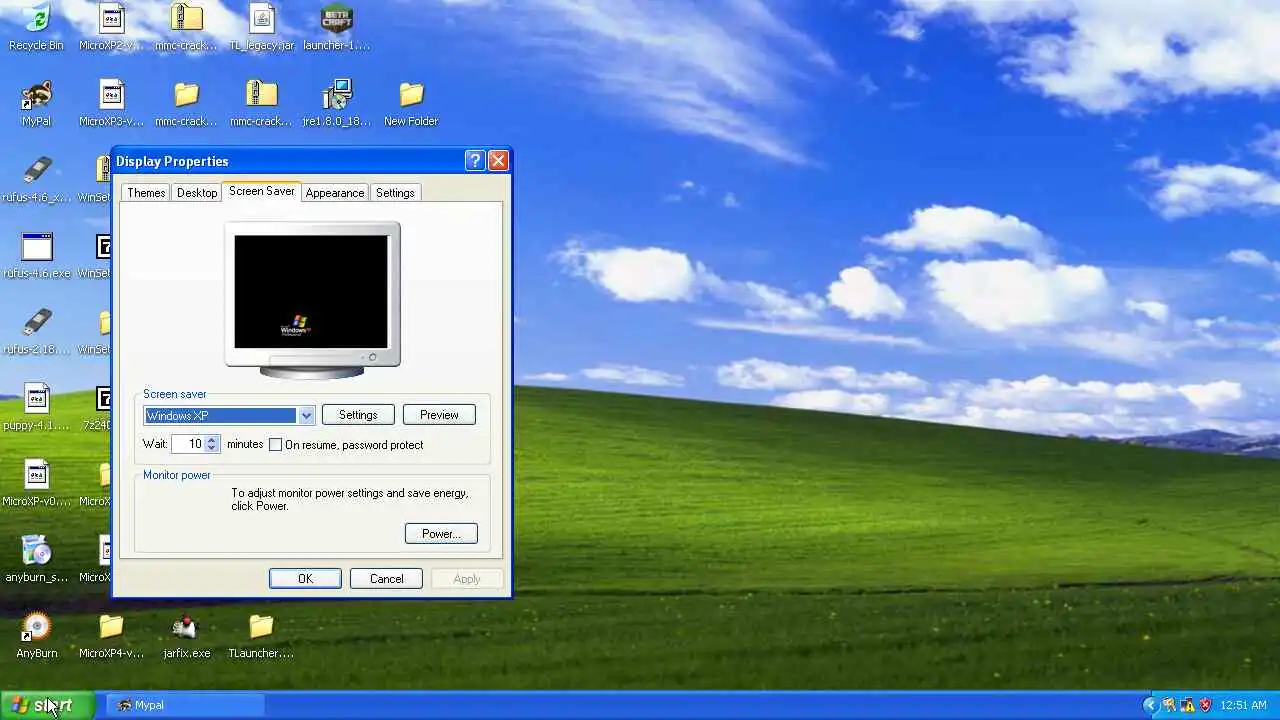Click the taskbar clock showing 12:51 AM
Image resolution: width=1280 pixels, height=720 pixels.
1243,705
